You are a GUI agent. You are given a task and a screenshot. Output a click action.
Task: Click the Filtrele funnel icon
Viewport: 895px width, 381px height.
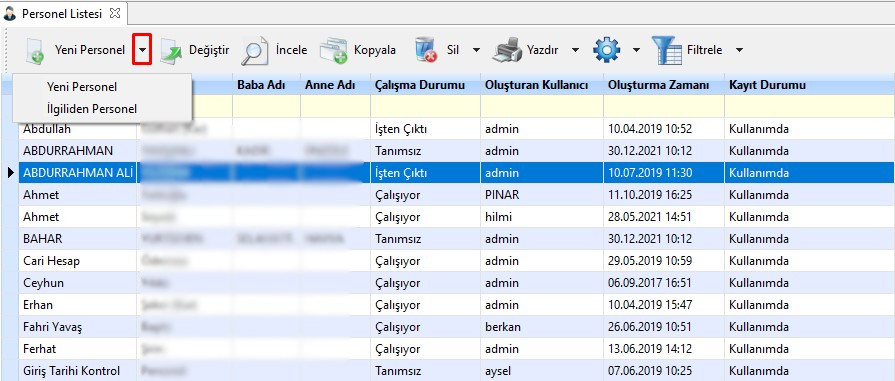coord(666,50)
